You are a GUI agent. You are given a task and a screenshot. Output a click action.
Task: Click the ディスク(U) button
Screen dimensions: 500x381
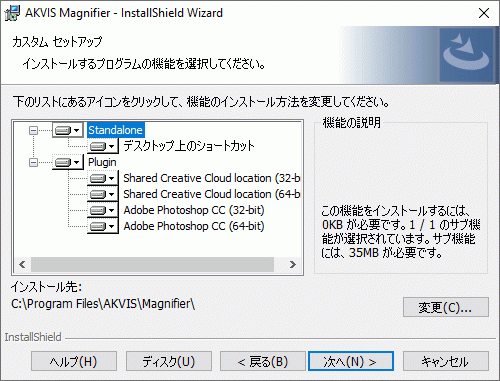coord(169,361)
